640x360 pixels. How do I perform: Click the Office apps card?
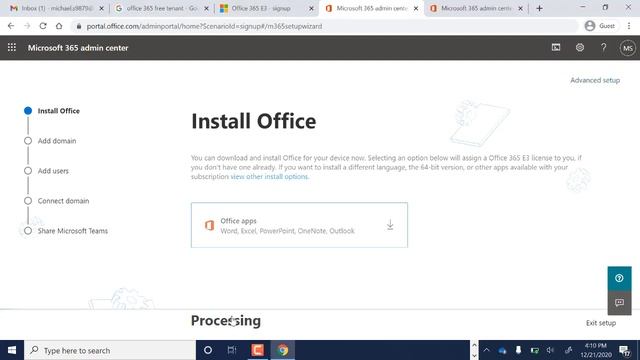click(x=299, y=225)
